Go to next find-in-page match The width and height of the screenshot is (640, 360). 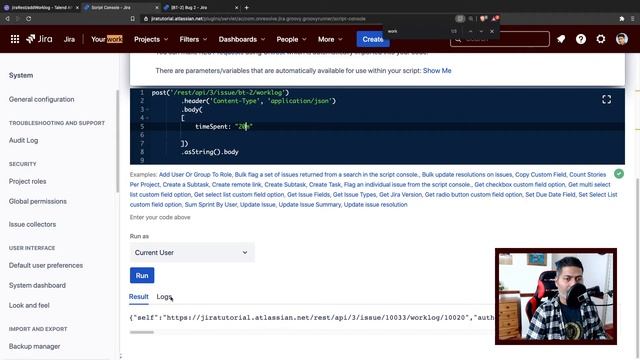coord(481,31)
